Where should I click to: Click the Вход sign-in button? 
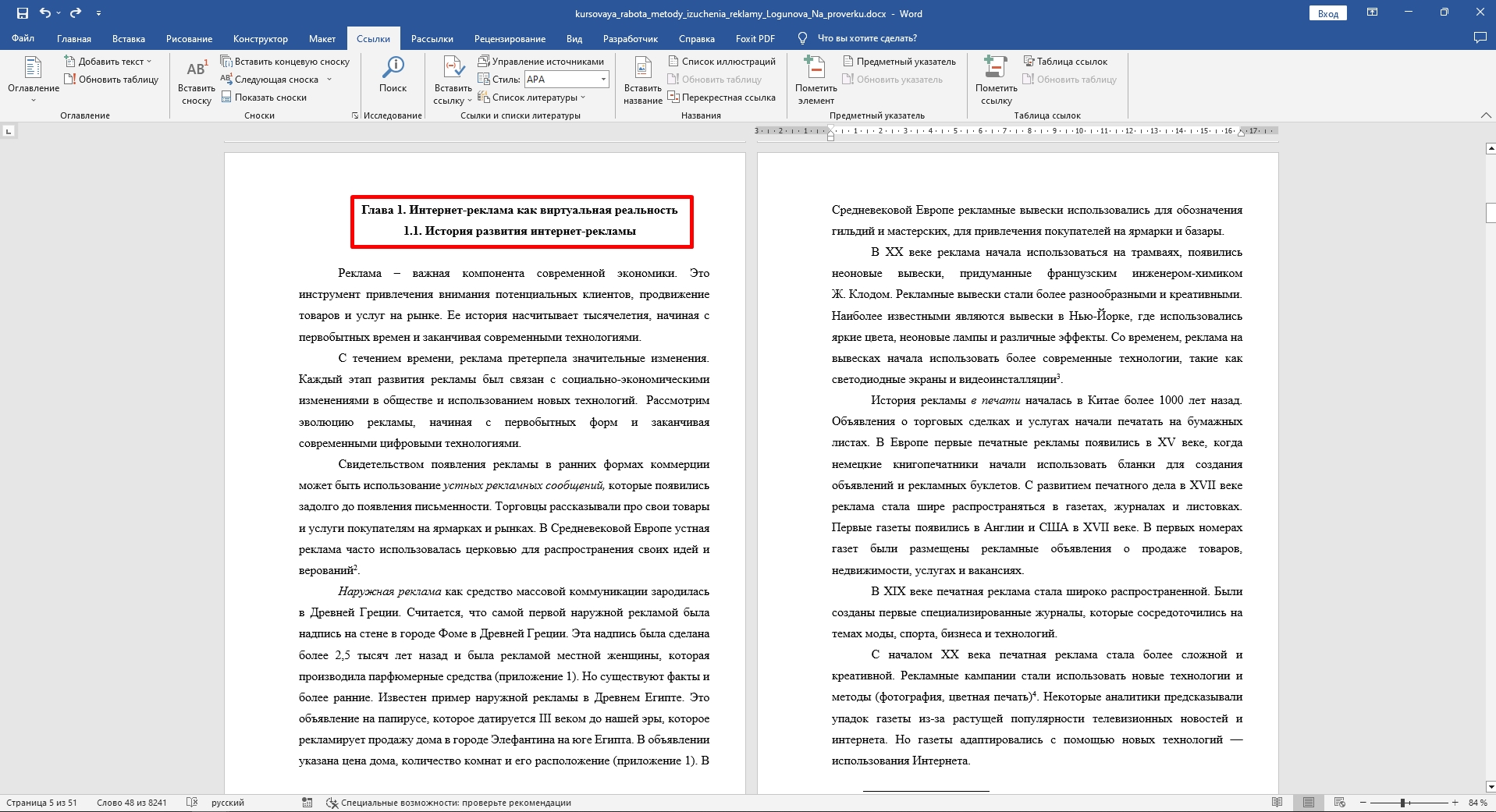click(x=1327, y=13)
